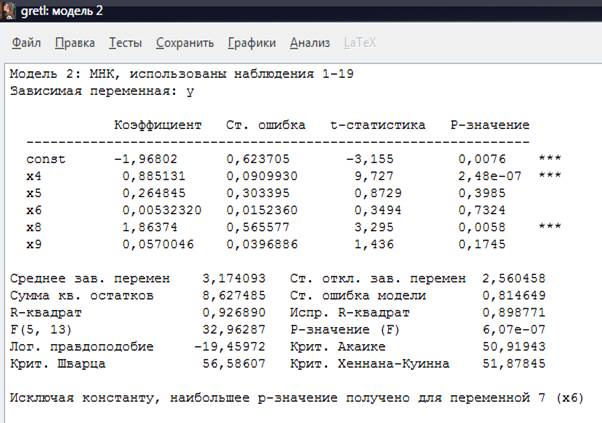
Task: Click the x6 t-statistic 0,3494
Action: (x=378, y=210)
